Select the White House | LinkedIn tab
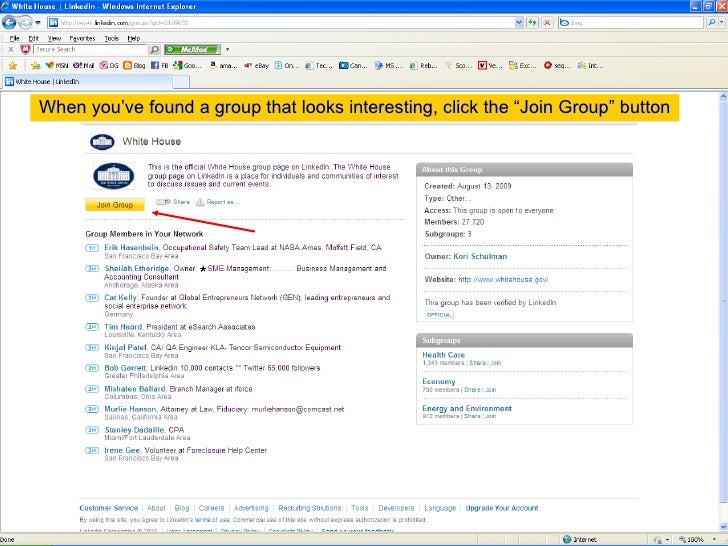 coord(88,82)
